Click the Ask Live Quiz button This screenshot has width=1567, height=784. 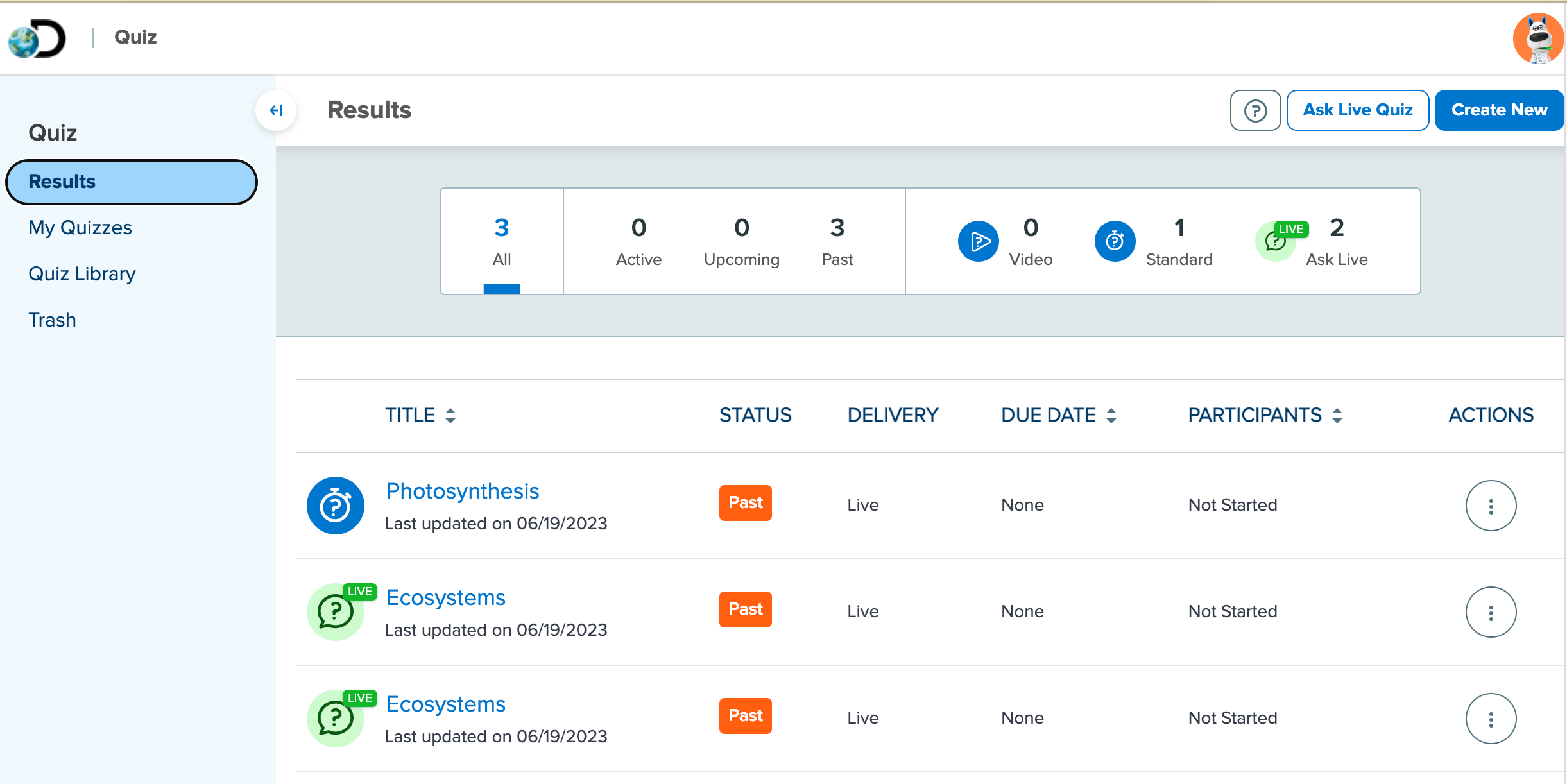pyautogui.click(x=1357, y=110)
